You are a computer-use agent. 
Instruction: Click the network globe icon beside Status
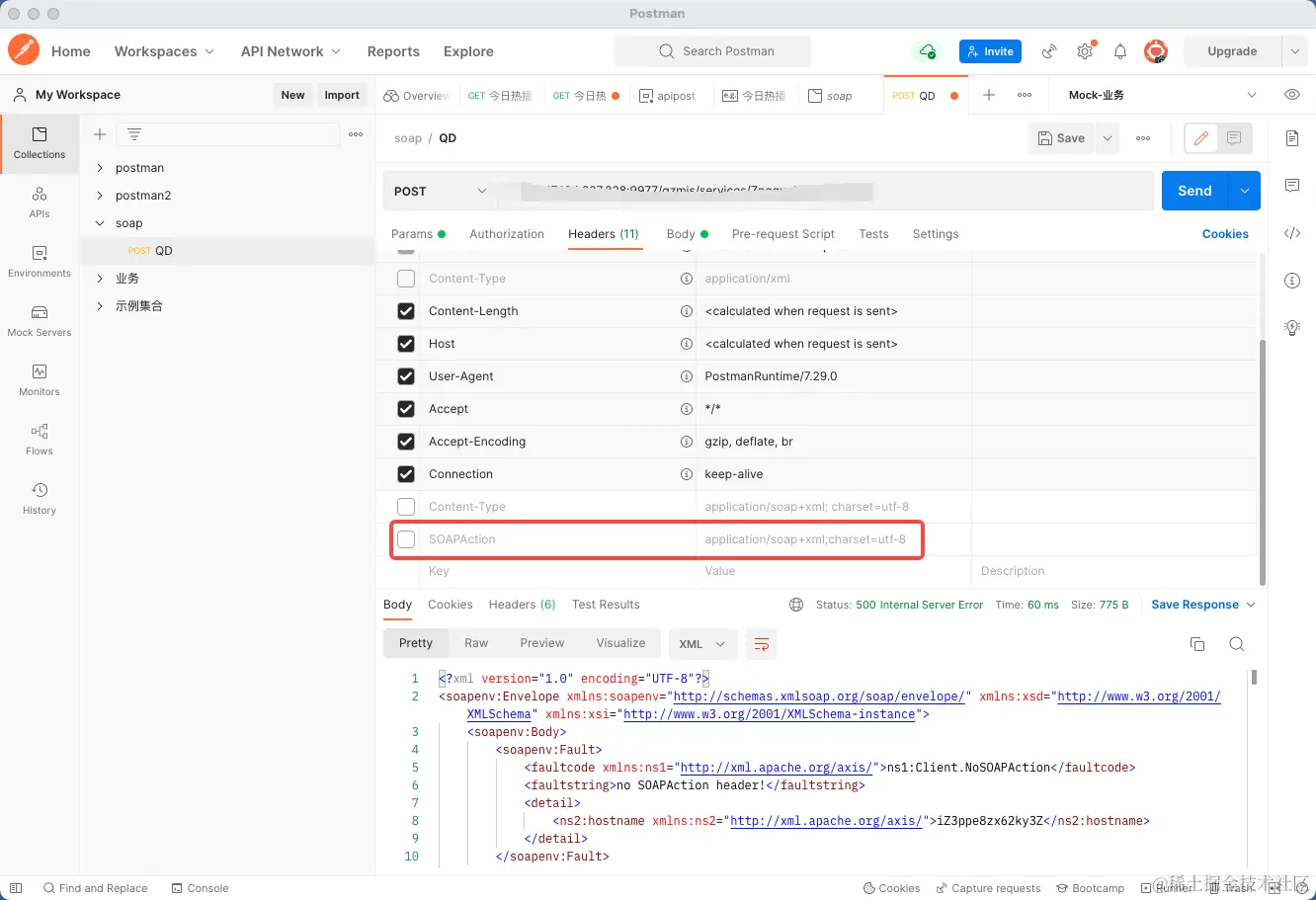[x=796, y=605]
